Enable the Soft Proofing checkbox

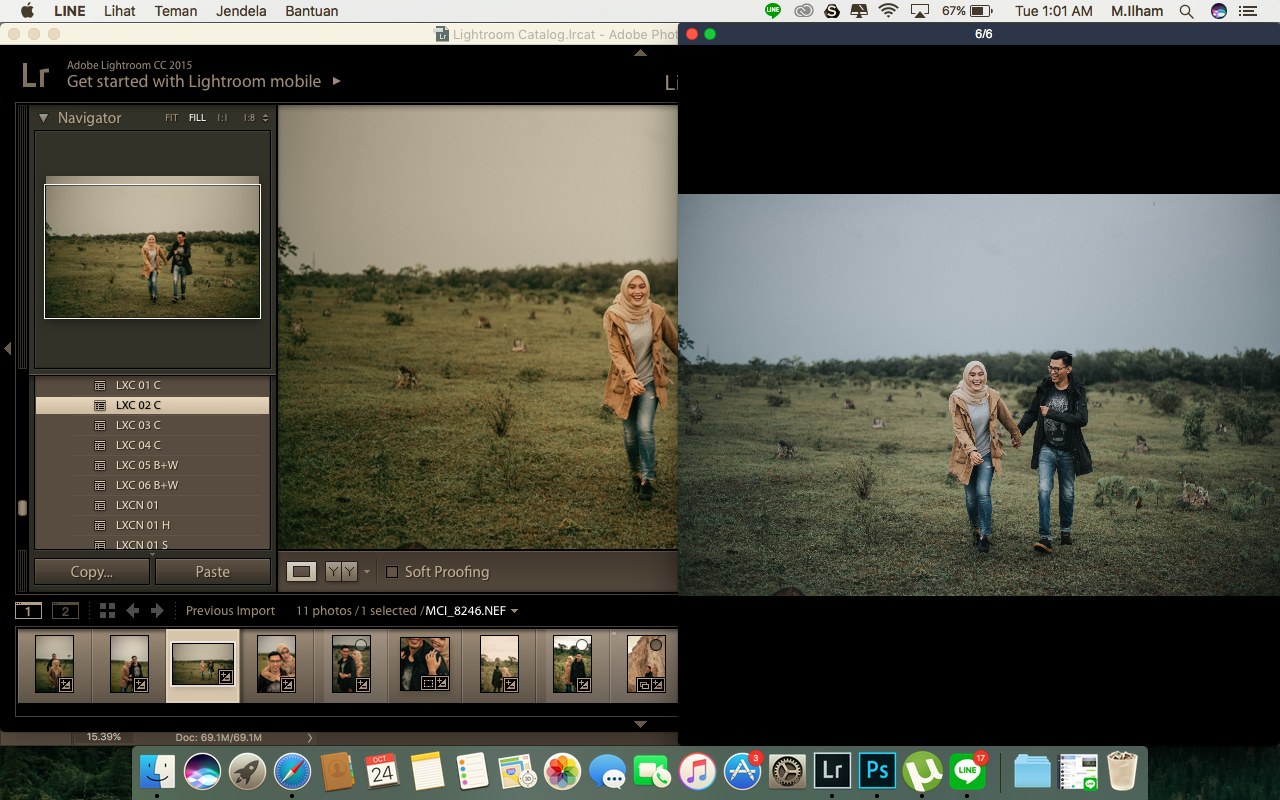[392, 572]
